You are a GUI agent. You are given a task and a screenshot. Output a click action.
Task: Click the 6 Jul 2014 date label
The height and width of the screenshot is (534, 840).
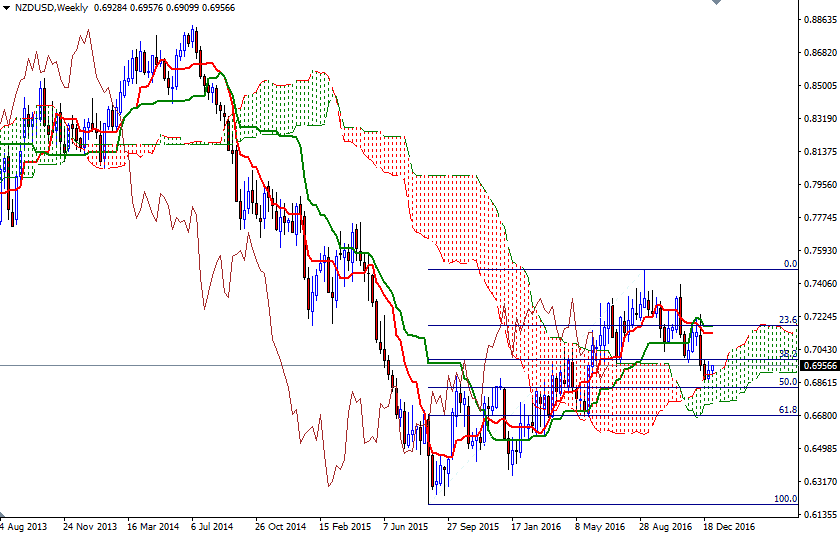[x=212, y=527]
